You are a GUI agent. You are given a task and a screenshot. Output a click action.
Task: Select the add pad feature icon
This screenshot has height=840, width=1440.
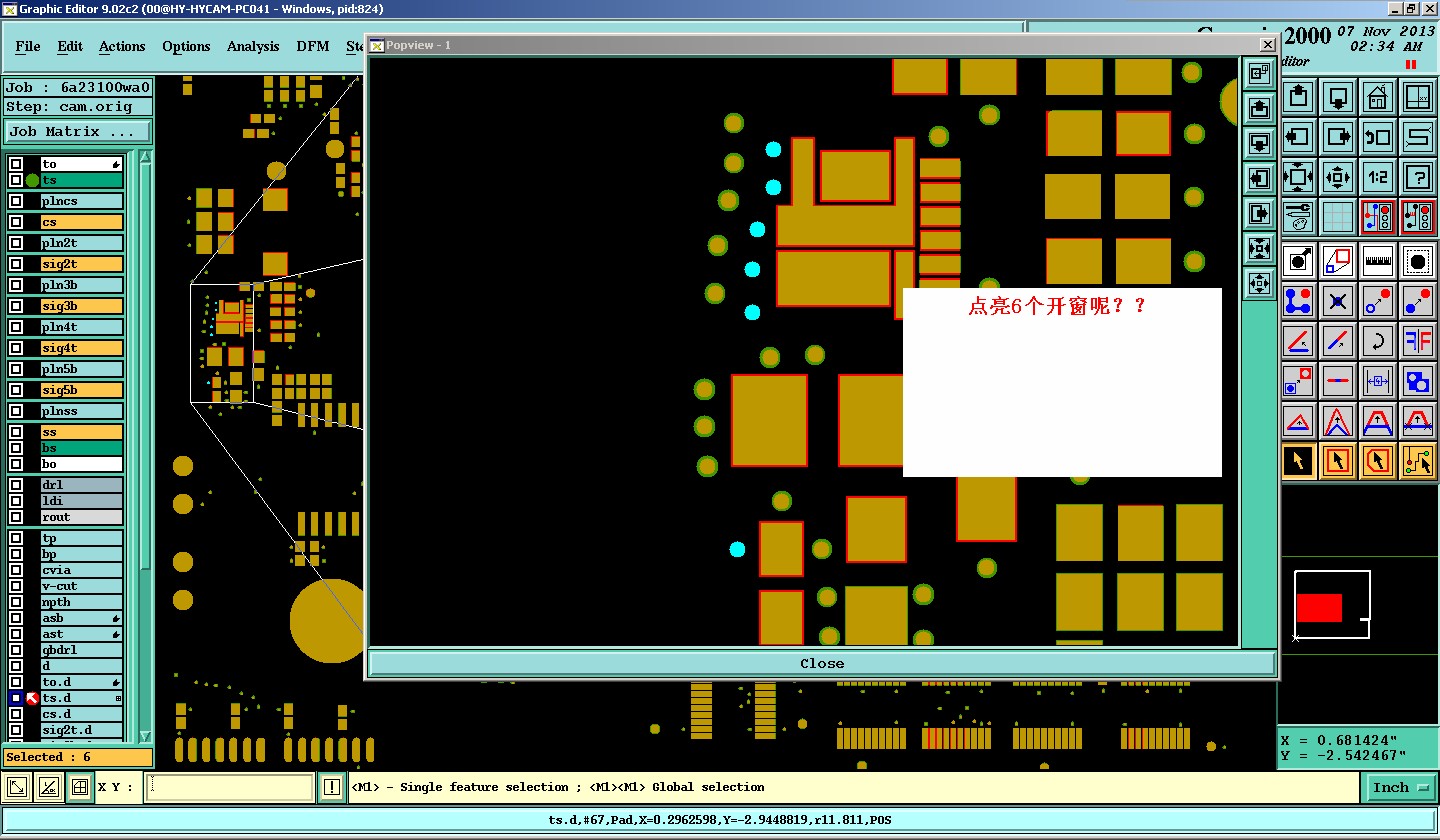[1298, 261]
